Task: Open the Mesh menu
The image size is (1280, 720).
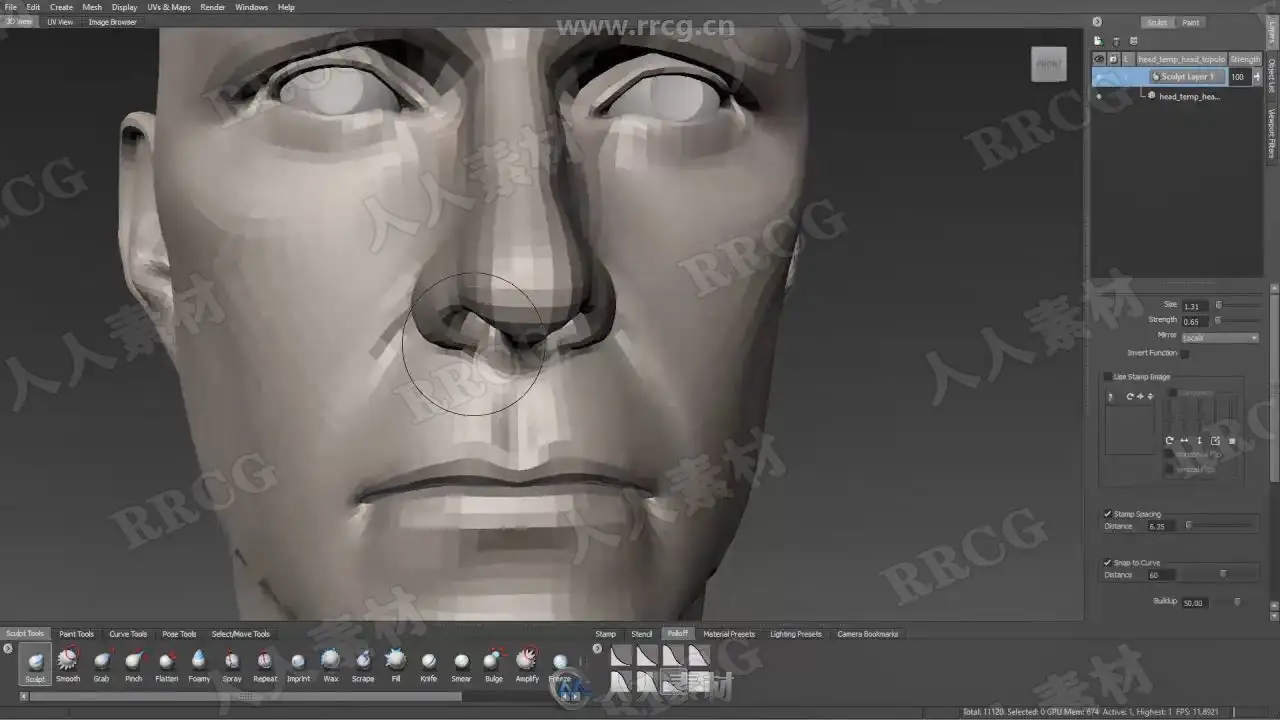Action: [92, 7]
